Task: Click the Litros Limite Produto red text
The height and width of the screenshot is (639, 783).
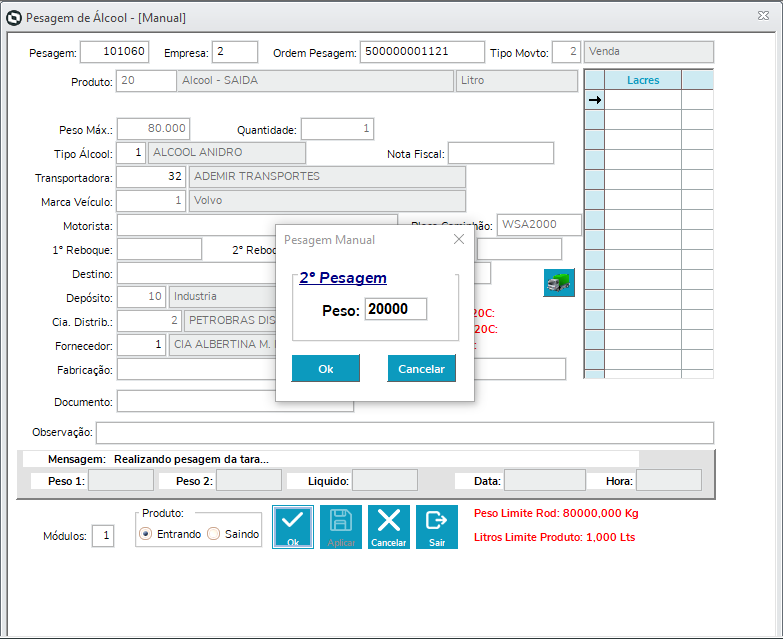Action: click(554, 537)
